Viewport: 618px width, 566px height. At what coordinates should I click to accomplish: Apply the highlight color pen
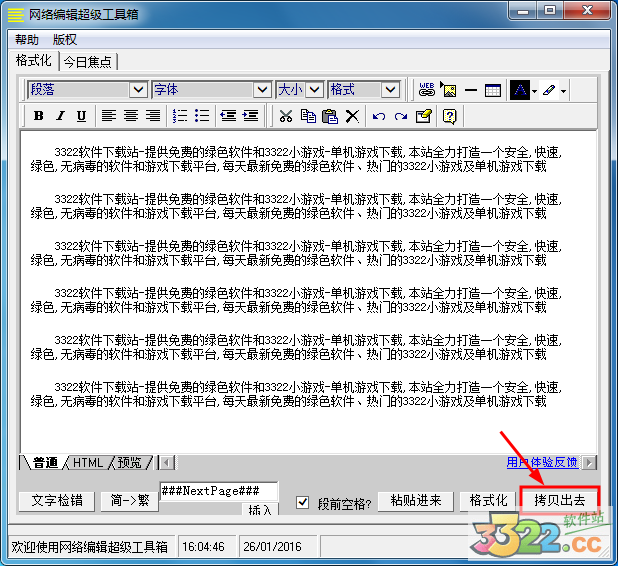(x=549, y=90)
